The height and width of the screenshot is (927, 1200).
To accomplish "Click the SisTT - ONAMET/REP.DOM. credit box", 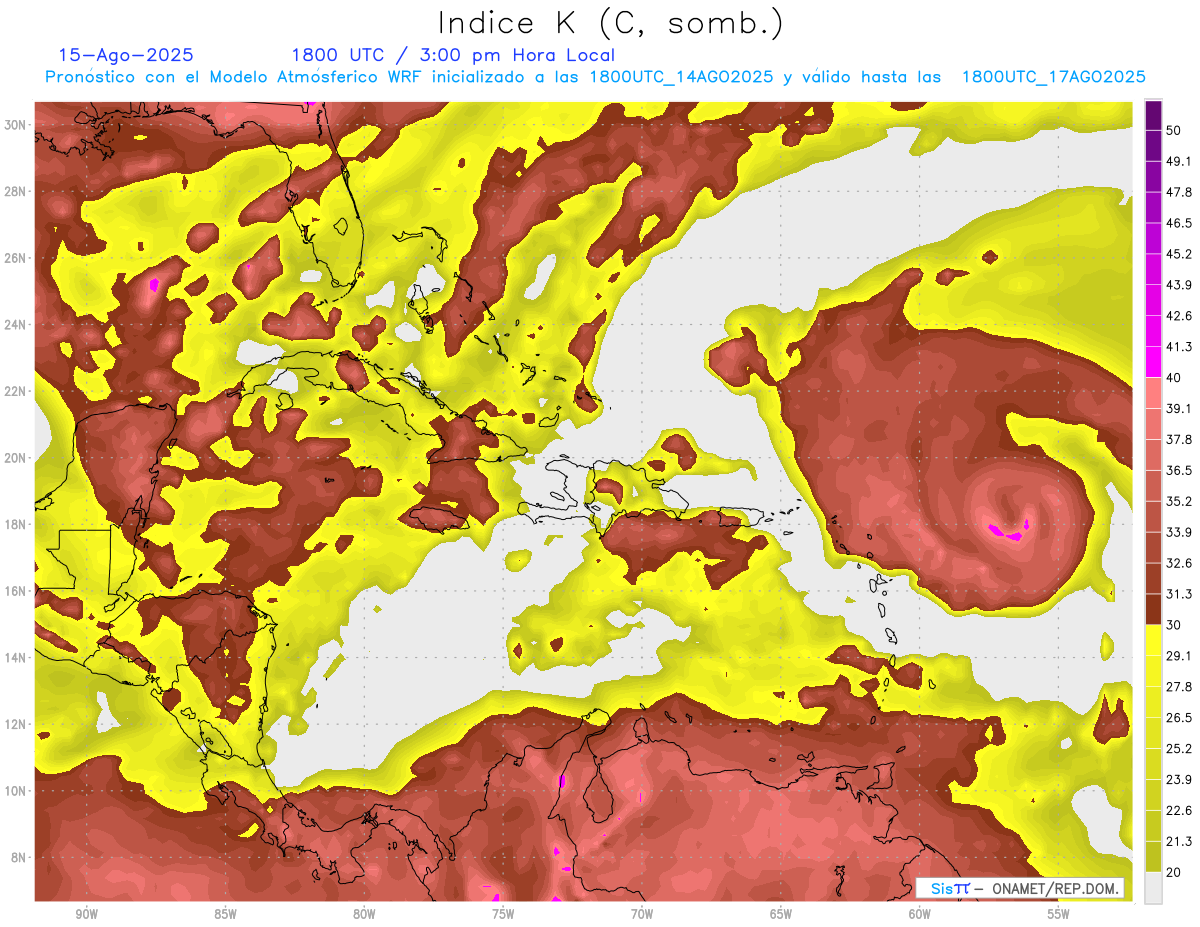I will pos(1019,888).
